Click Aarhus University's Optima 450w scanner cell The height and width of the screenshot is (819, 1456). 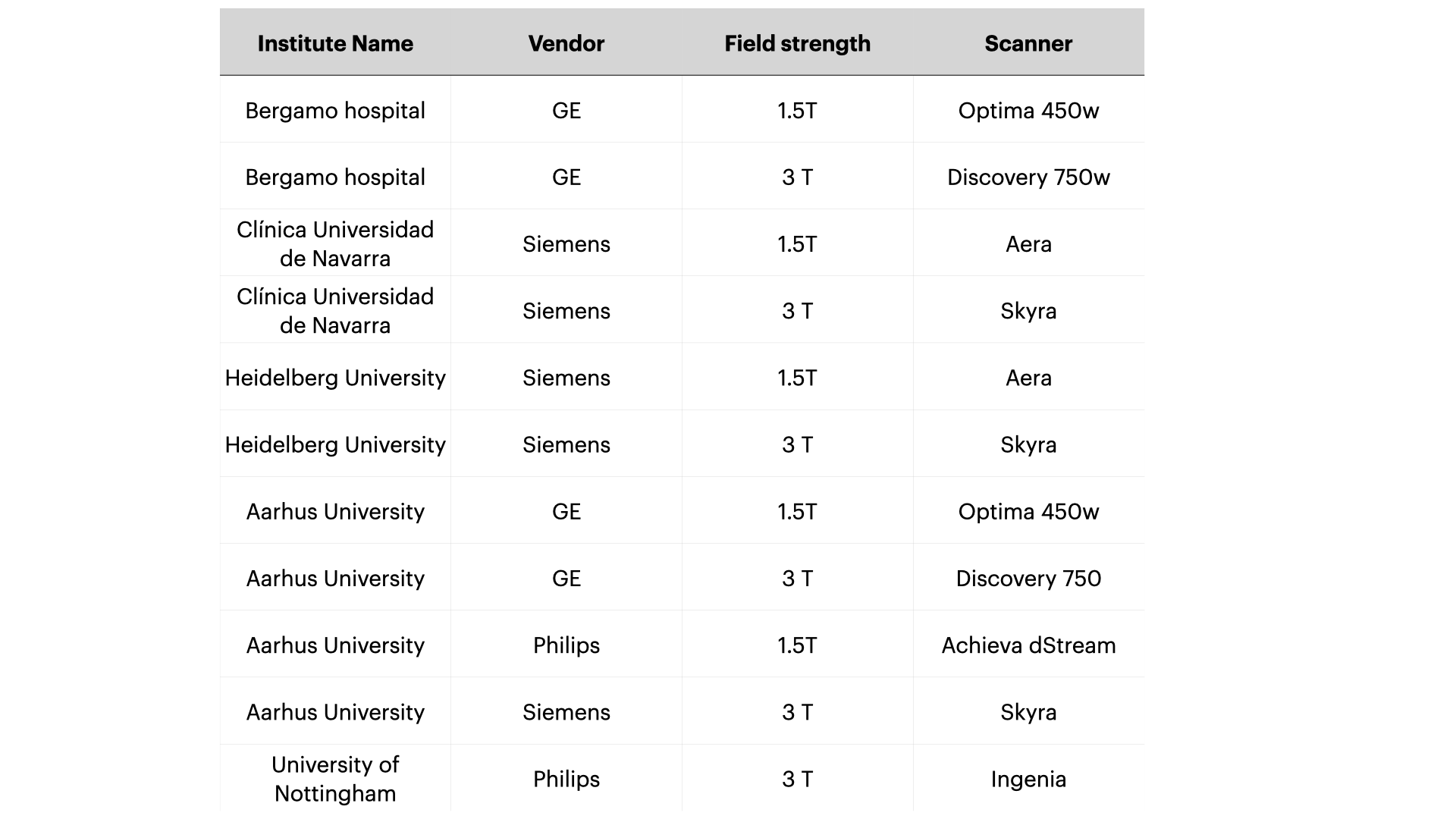1028,512
